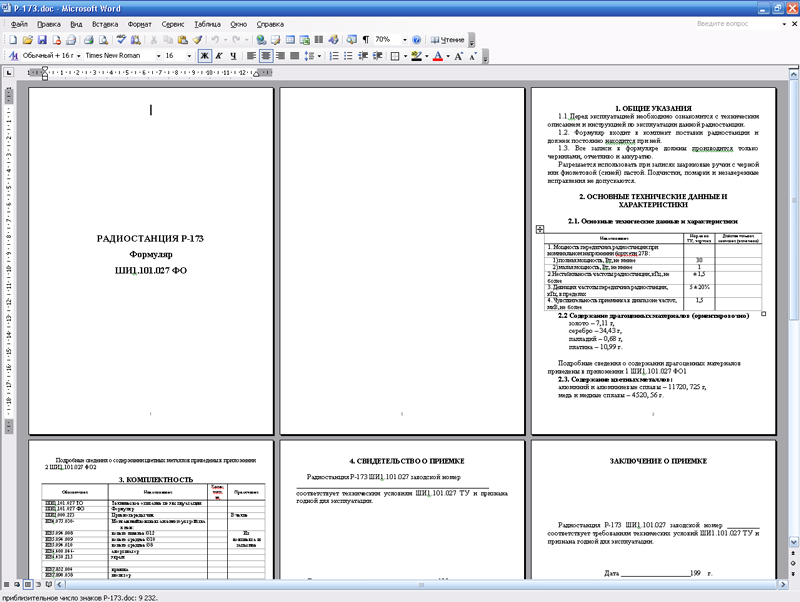
Task: Open Print Preview from the toolbar
Action: click(x=103, y=40)
